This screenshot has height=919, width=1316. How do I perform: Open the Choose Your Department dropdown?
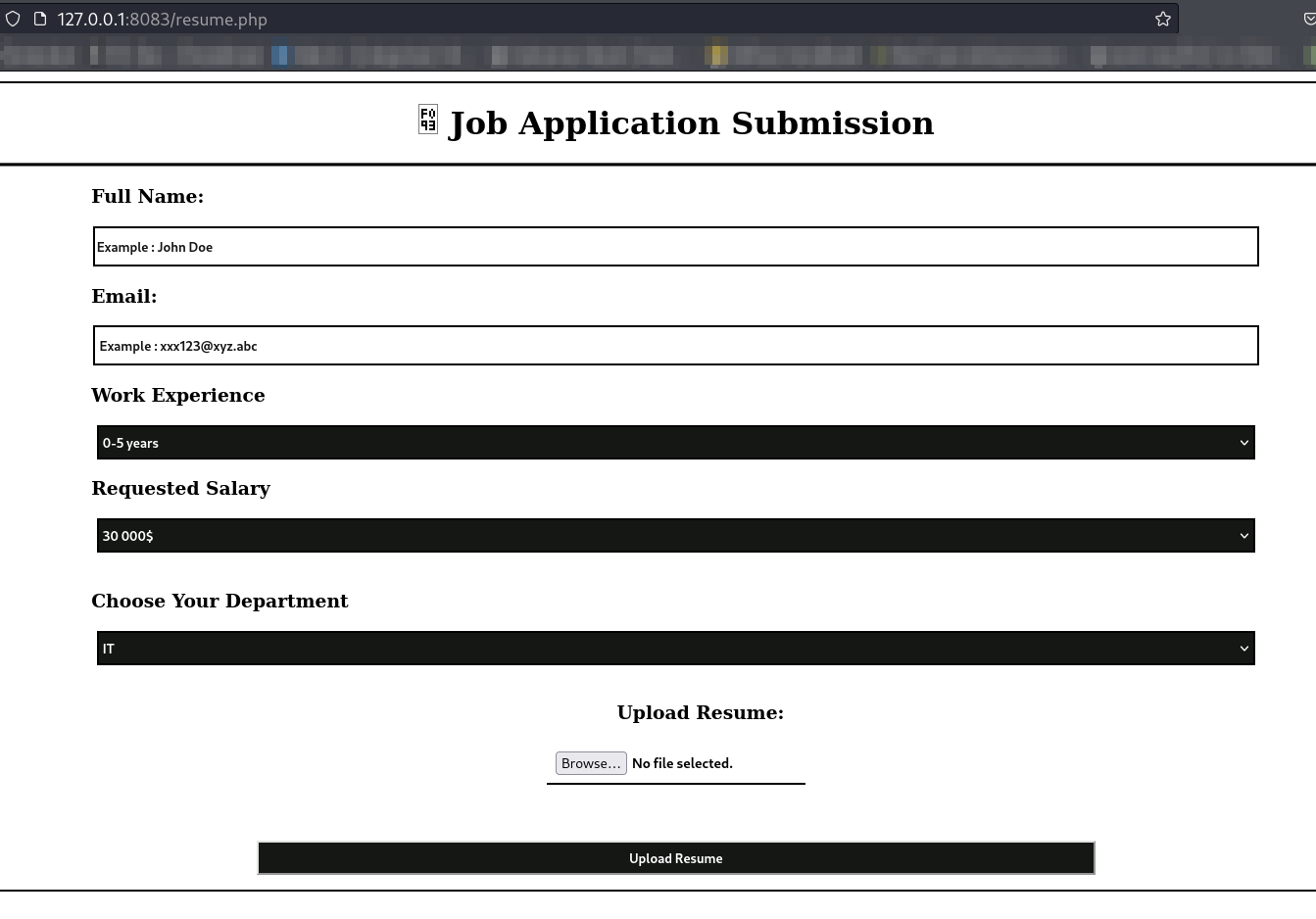(x=675, y=649)
